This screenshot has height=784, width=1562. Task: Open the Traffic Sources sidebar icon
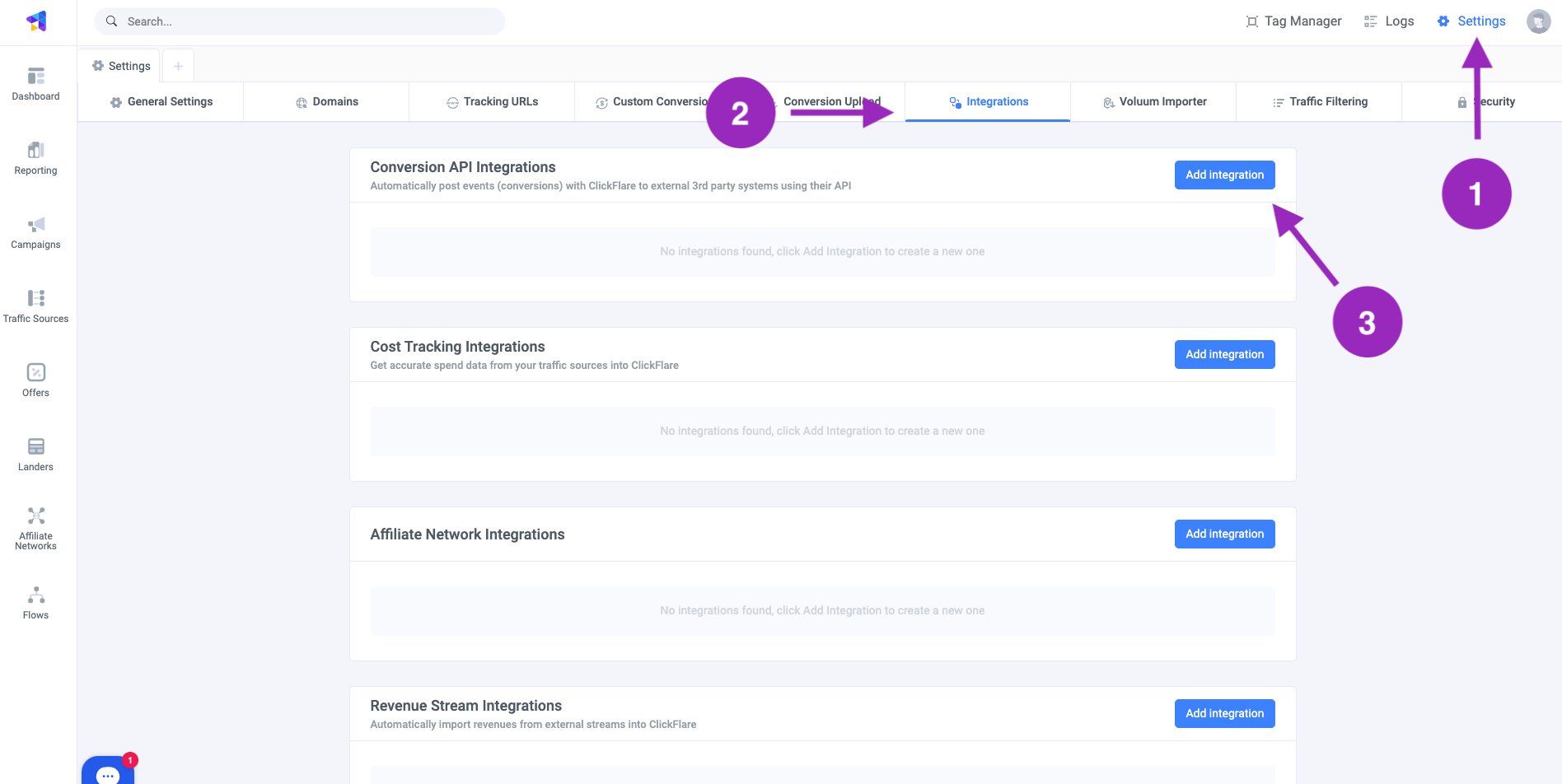tap(36, 298)
